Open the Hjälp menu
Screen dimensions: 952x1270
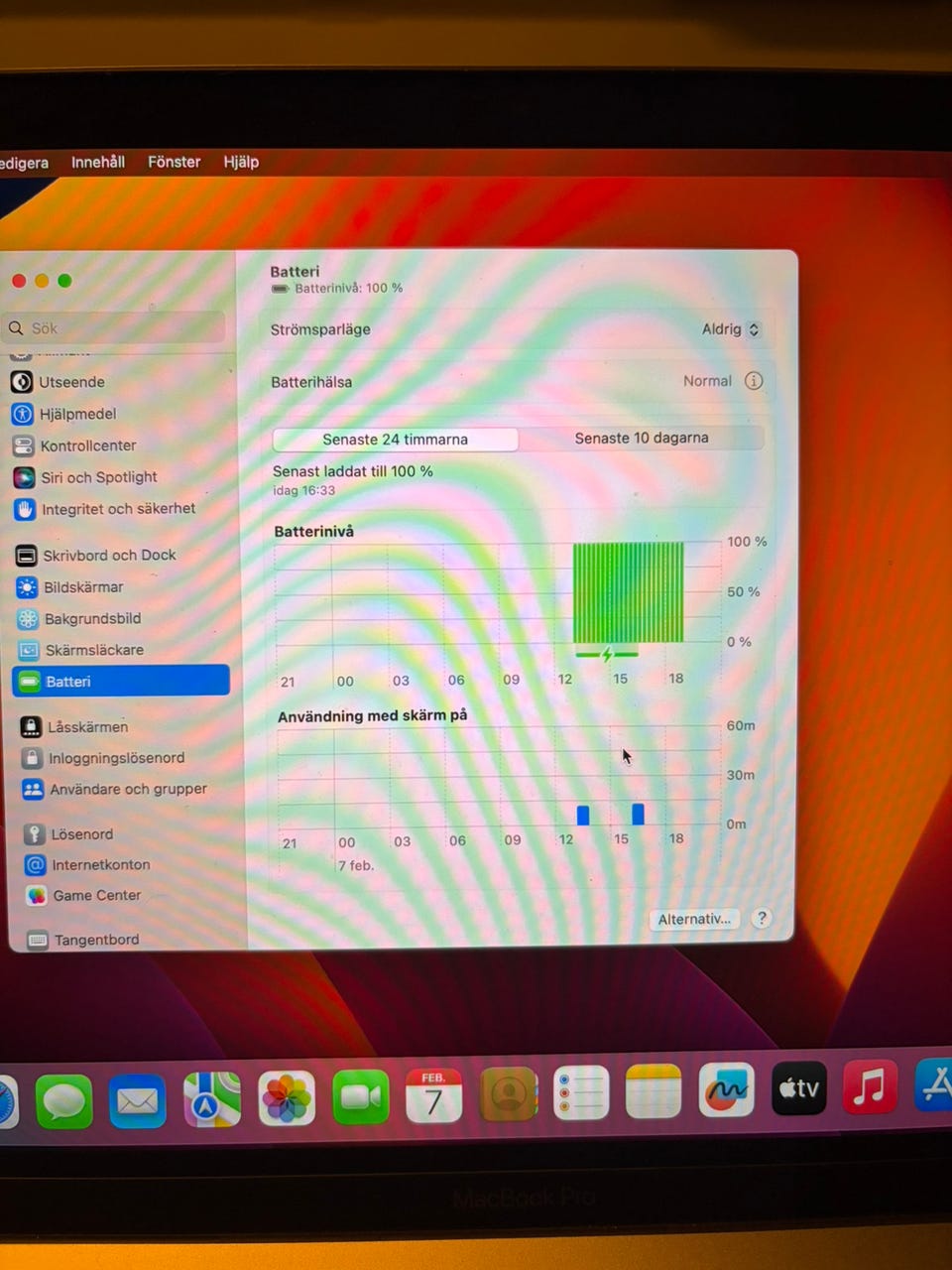click(x=241, y=162)
